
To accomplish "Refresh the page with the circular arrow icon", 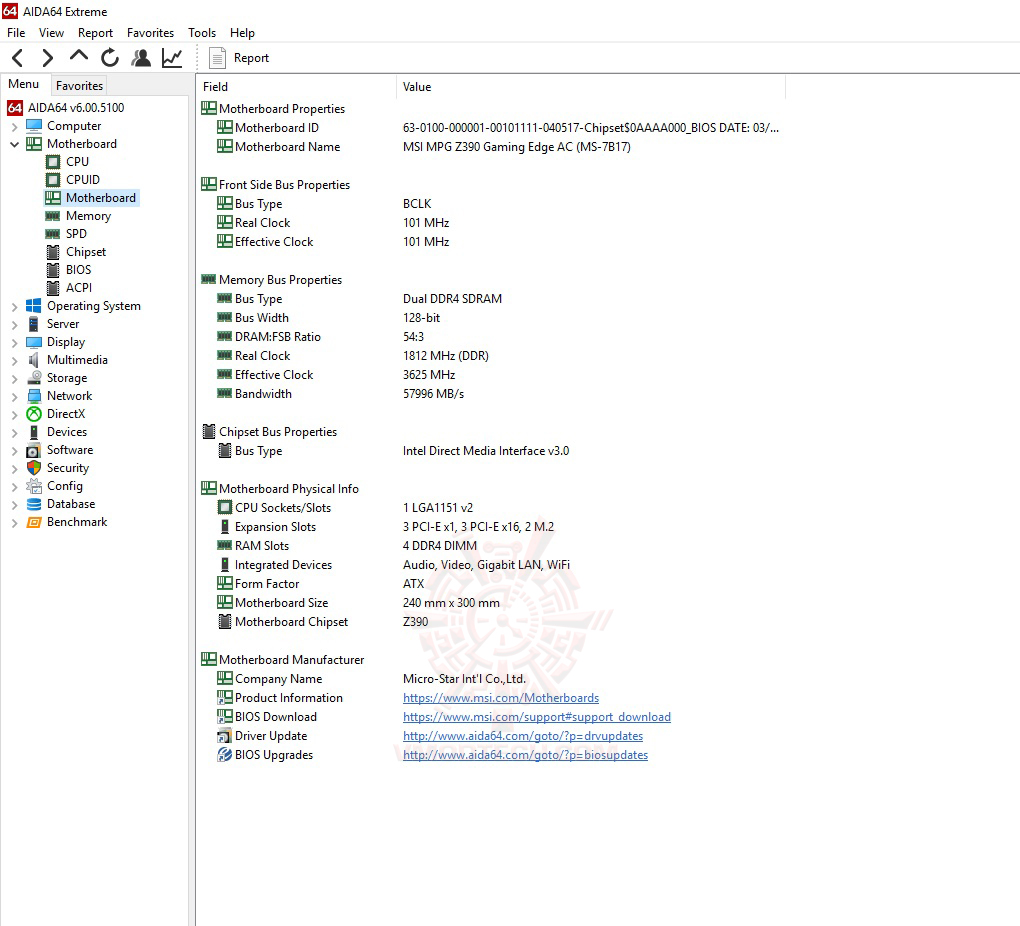I will pos(109,58).
